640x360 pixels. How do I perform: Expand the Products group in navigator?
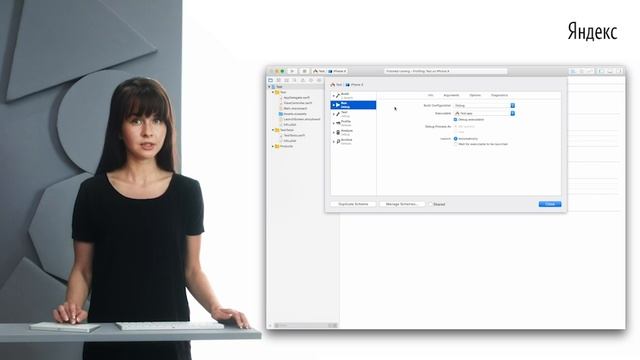point(273,146)
